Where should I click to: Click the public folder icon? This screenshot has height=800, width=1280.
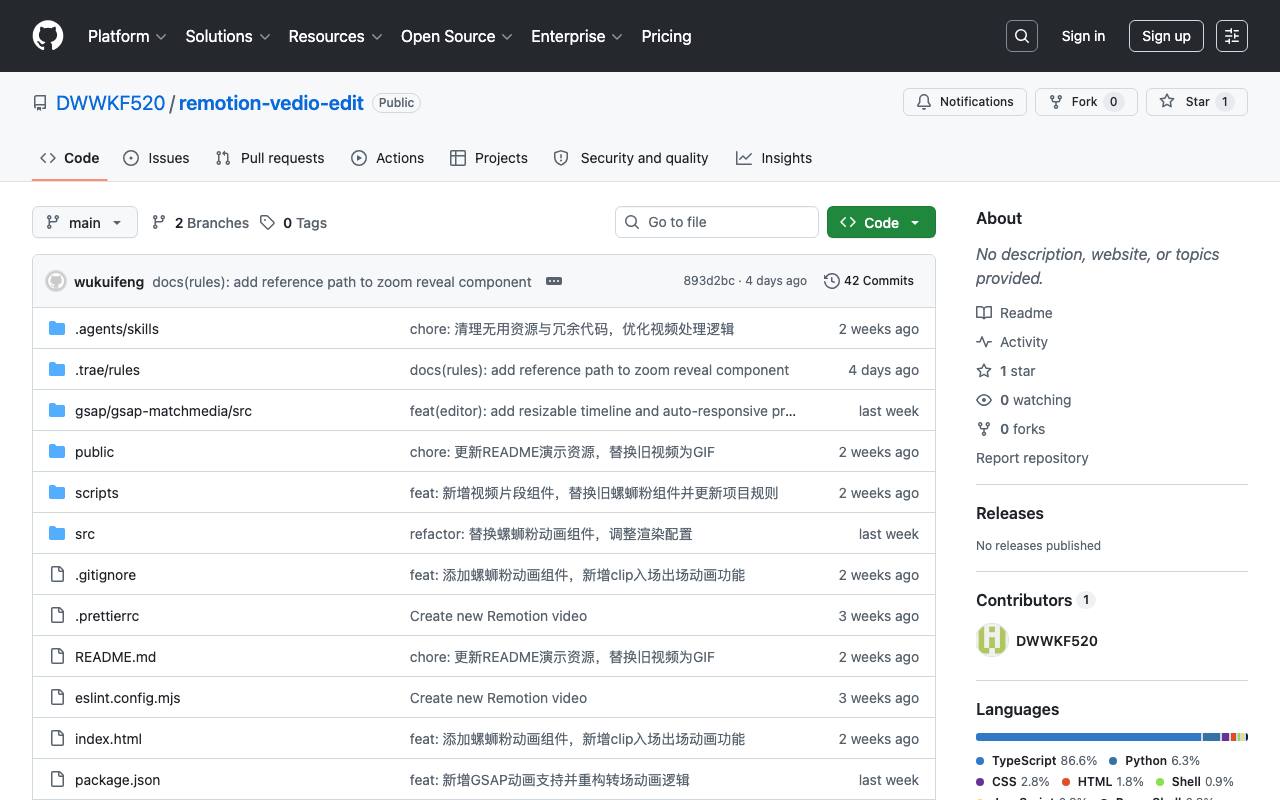click(x=57, y=452)
